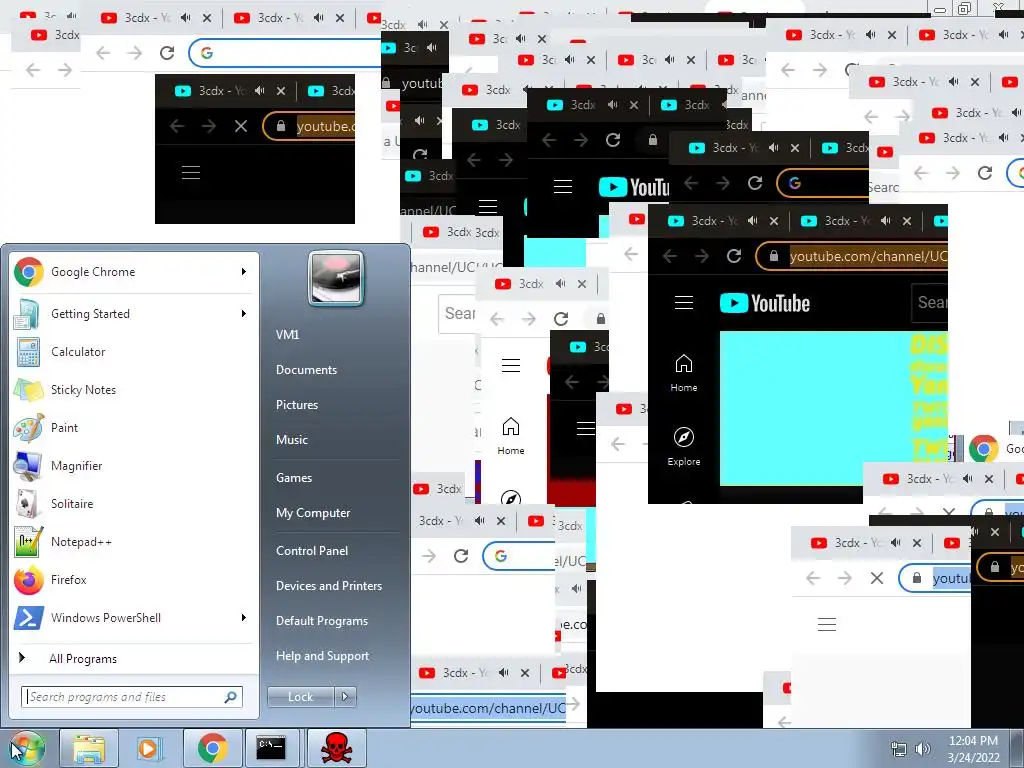Launch Firefox from the Start menu
Image resolution: width=1024 pixels, height=768 pixels.
(134, 579)
